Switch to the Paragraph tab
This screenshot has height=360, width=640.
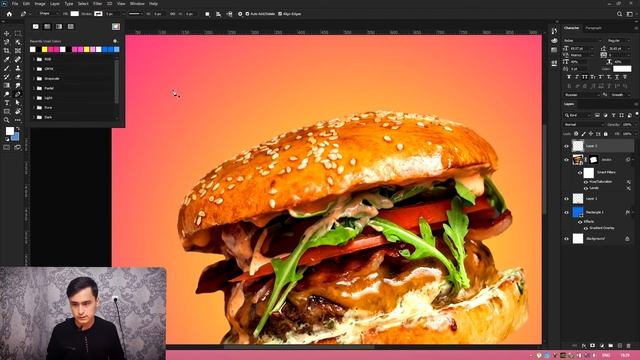[593, 28]
